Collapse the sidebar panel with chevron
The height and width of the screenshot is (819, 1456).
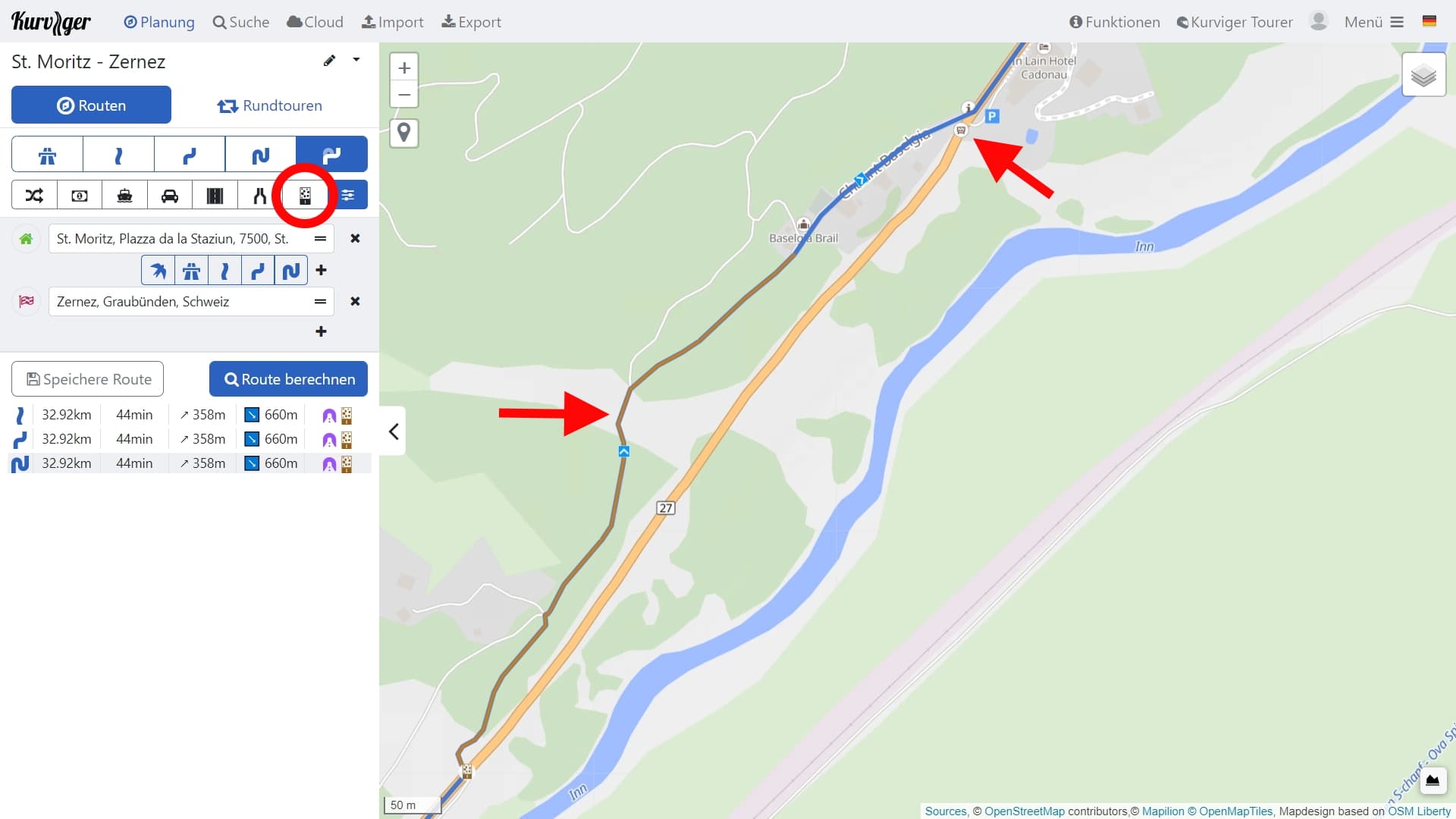coord(393,431)
